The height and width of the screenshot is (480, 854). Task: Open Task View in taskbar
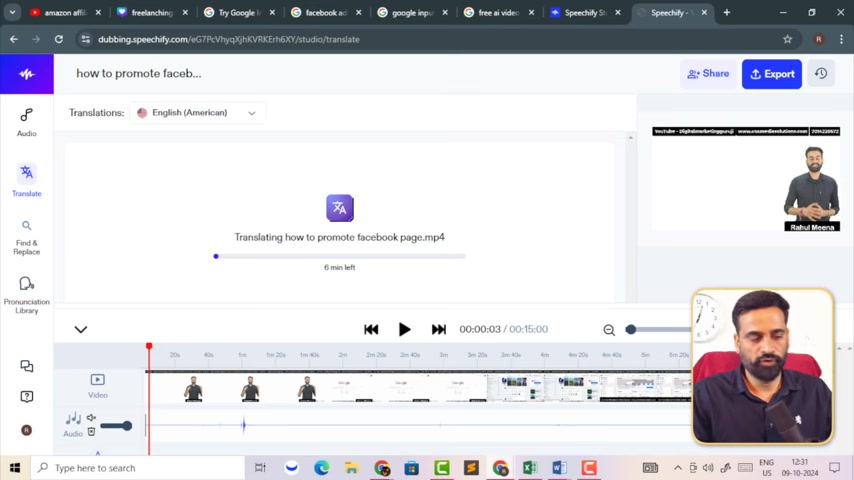(x=260, y=467)
